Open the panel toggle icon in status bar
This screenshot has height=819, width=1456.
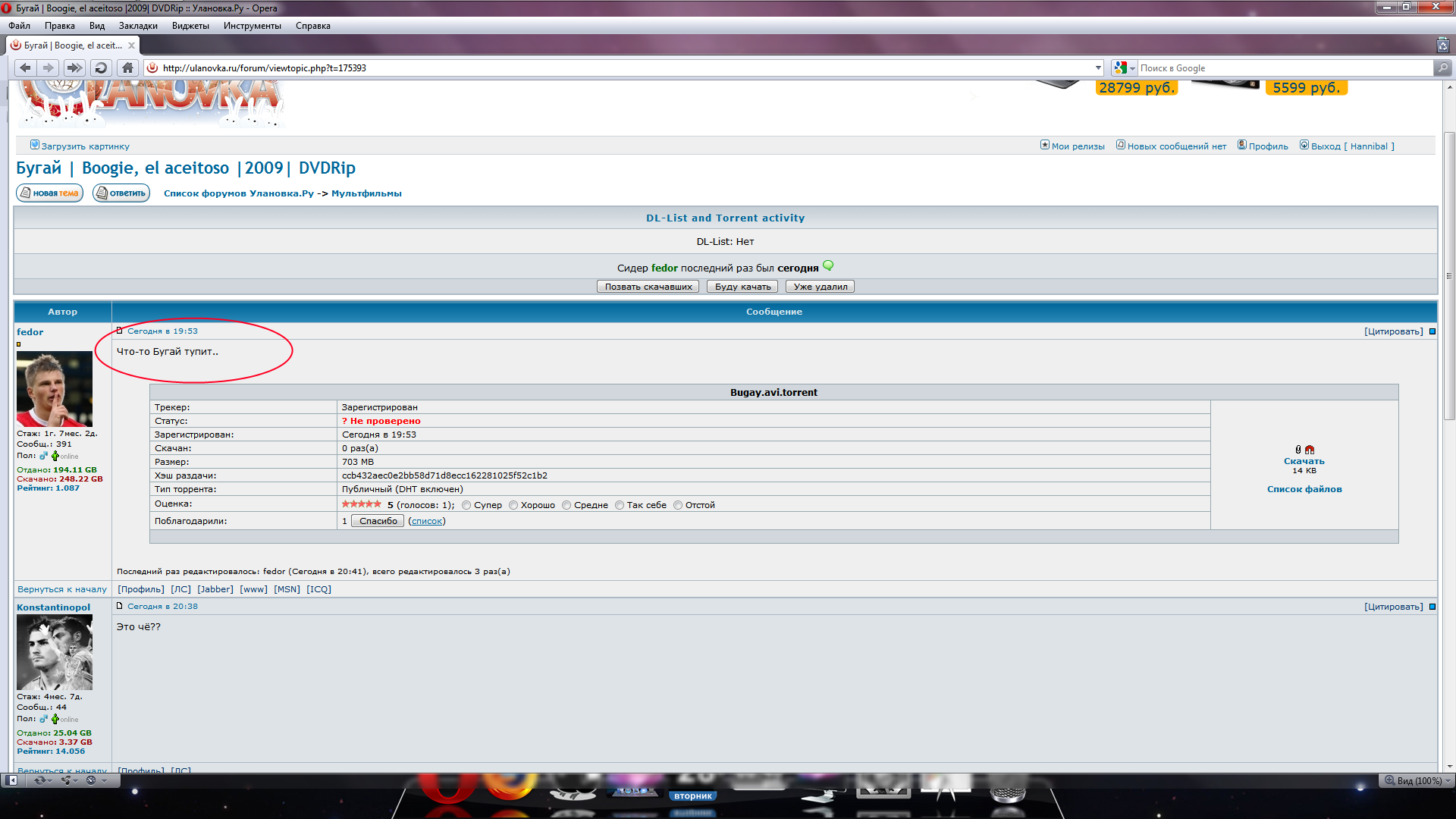tap(11, 780)
